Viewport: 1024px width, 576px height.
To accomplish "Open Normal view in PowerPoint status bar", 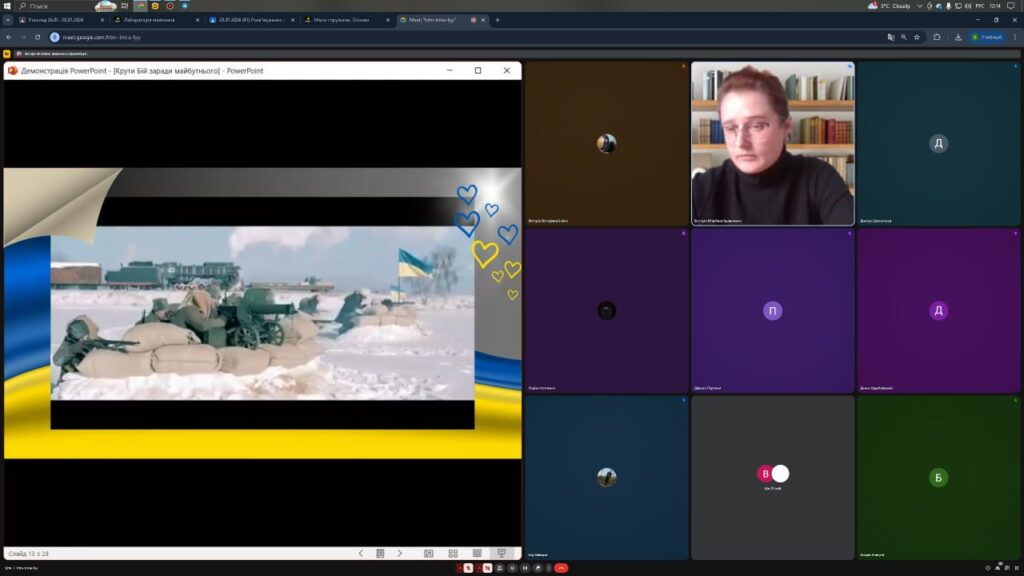I will coord(429,553).
